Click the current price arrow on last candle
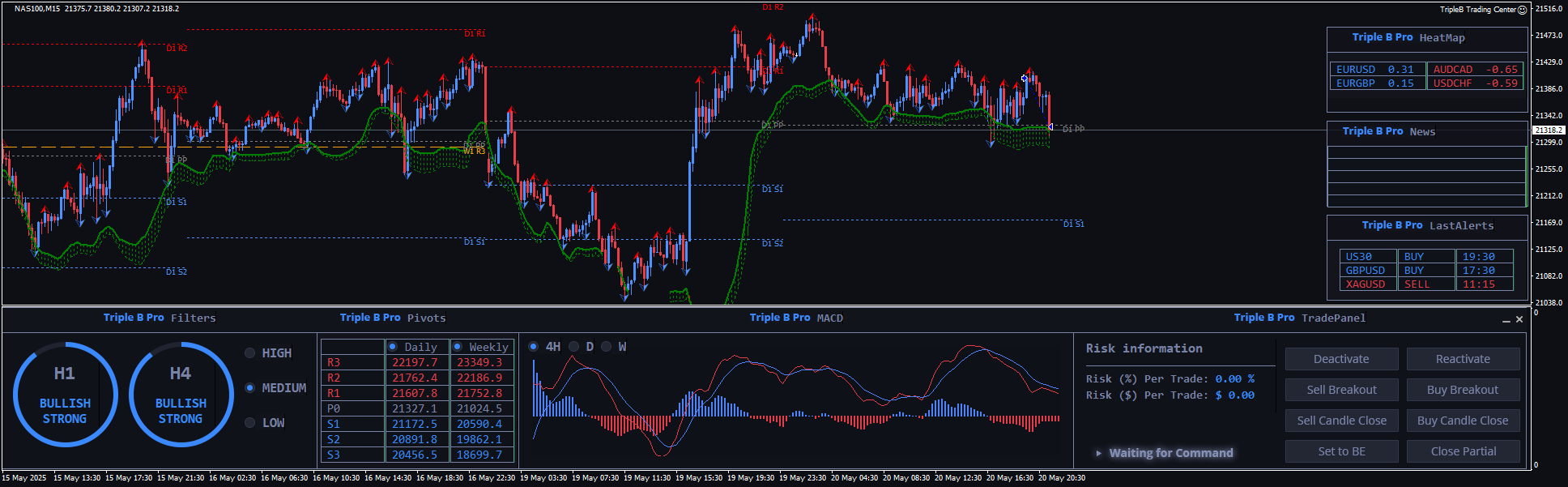This screenshot has height=487, width=1568. point(1050,127)
